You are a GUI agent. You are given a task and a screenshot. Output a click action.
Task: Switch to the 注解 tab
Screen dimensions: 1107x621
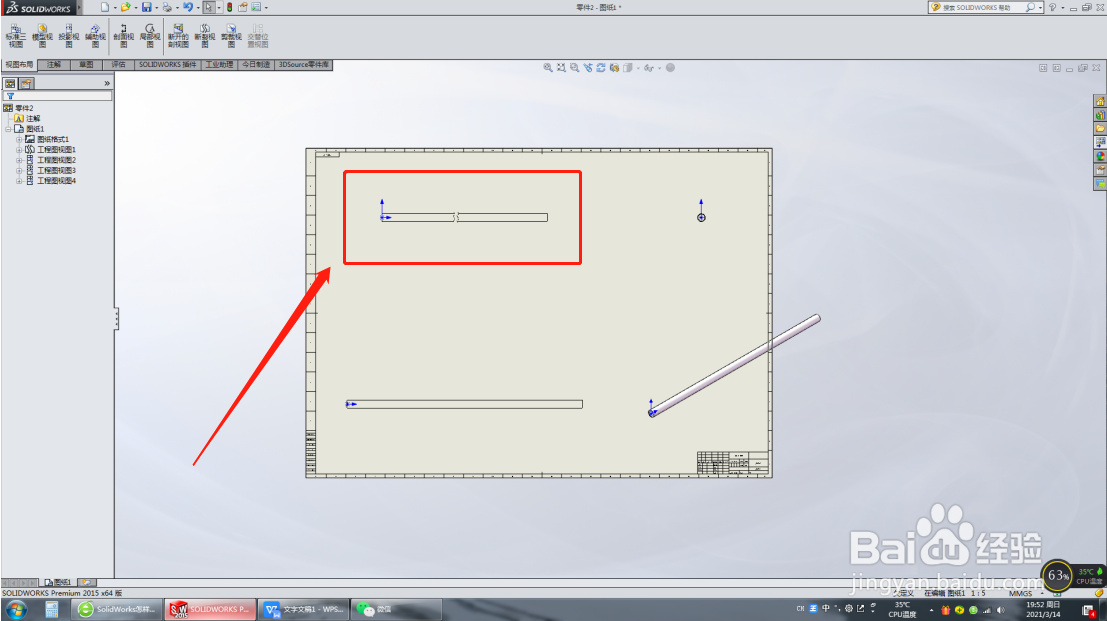(54, 65)
